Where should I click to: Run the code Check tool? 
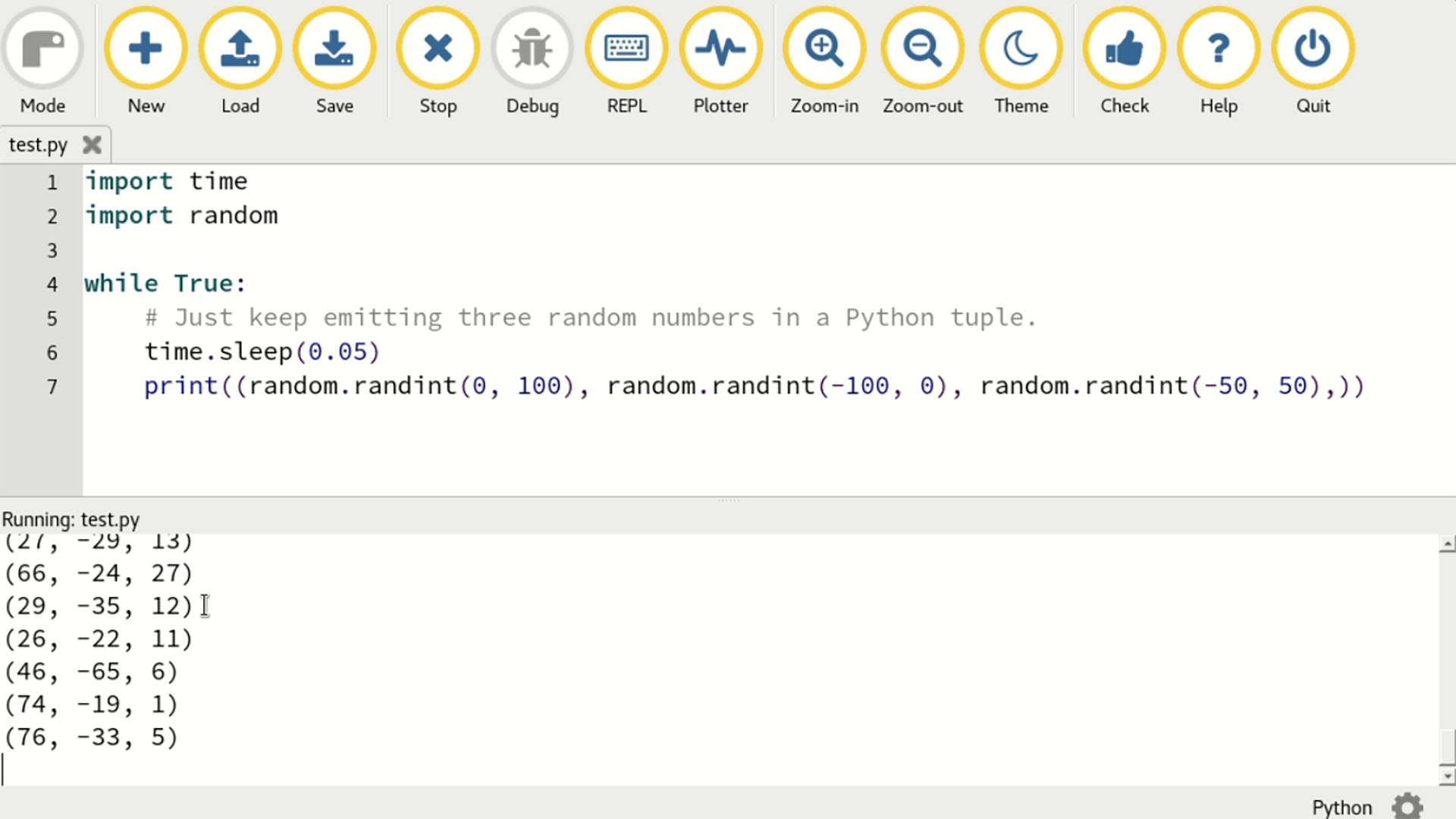[1124, 48]
